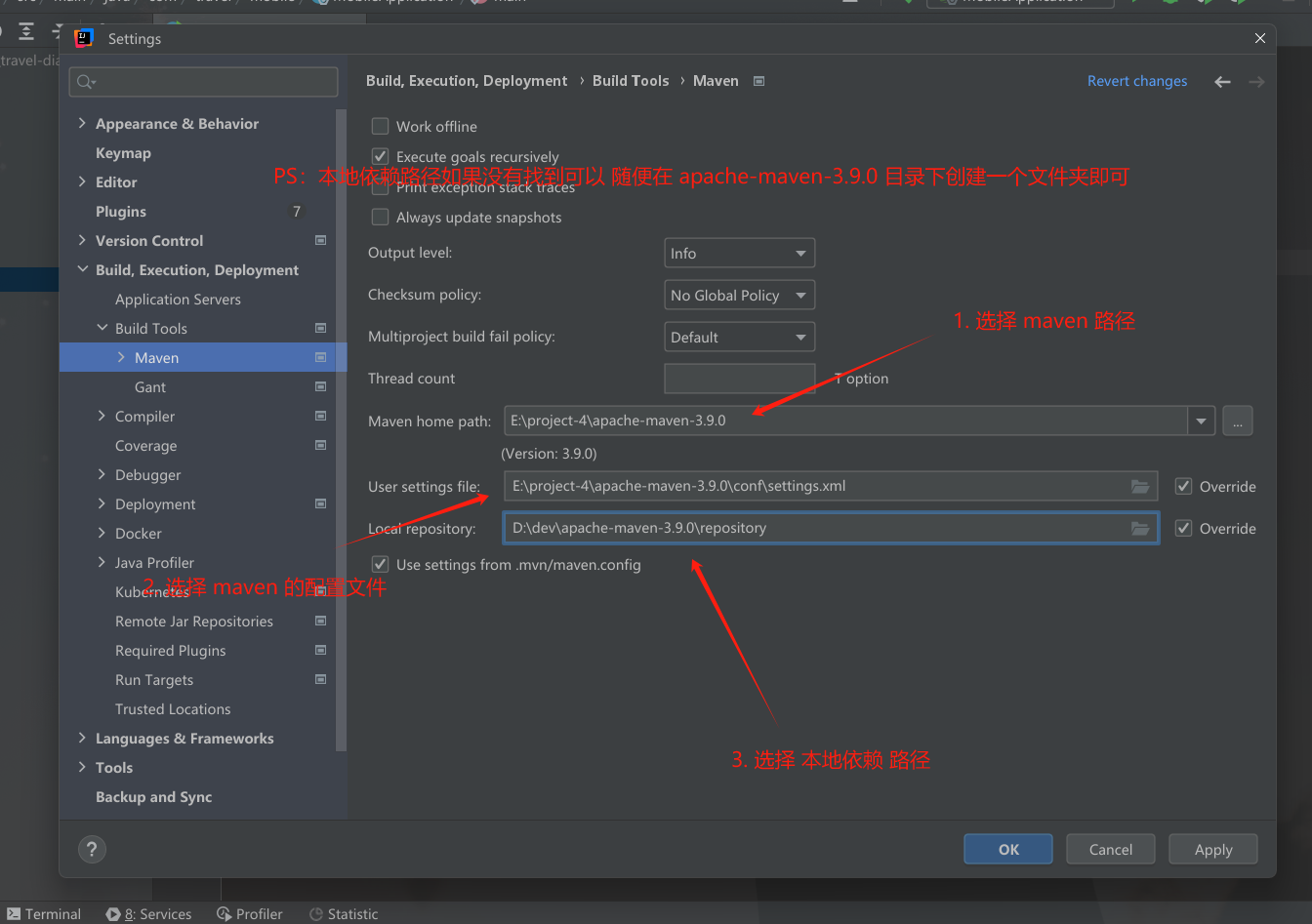Select Trusted Locations settings page

pyautogui.click(x=173, y=709)
